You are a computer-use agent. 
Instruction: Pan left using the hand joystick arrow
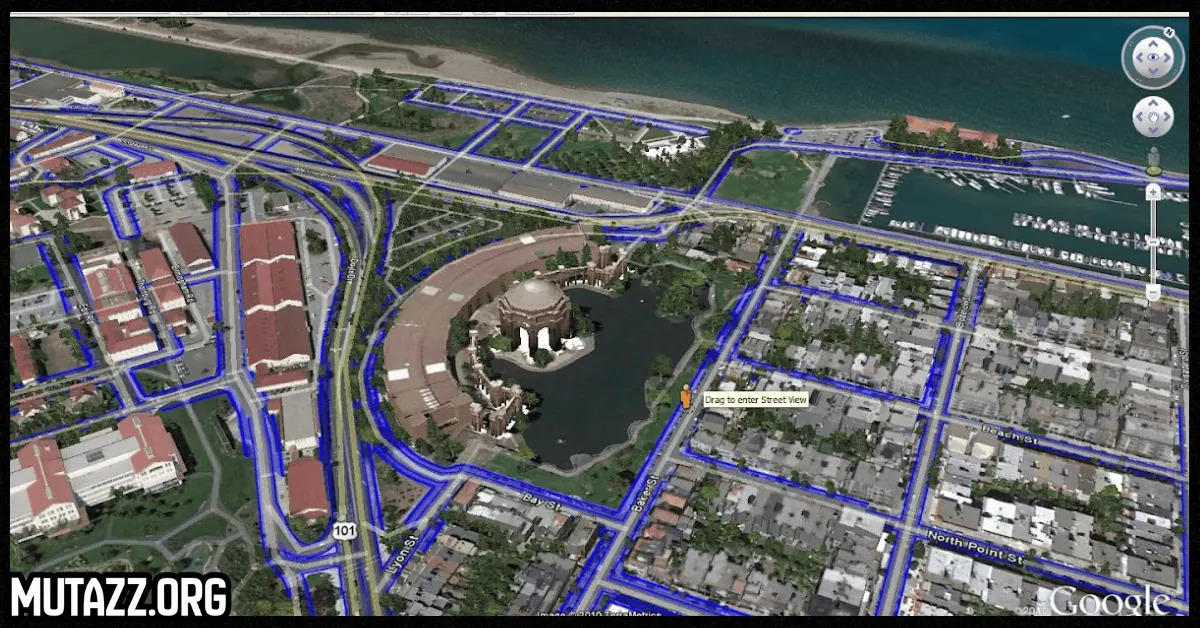[1139, 117]
